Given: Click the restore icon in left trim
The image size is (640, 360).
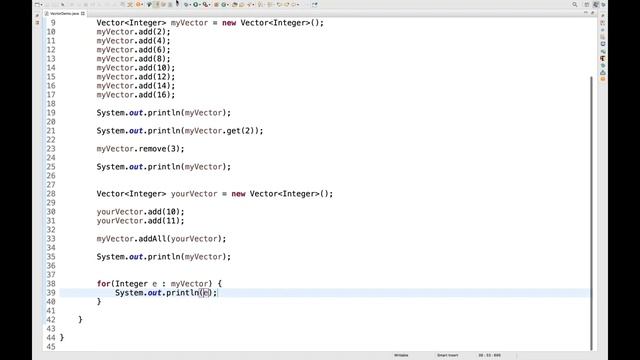Looking at the screenshot, I should 37,15.
